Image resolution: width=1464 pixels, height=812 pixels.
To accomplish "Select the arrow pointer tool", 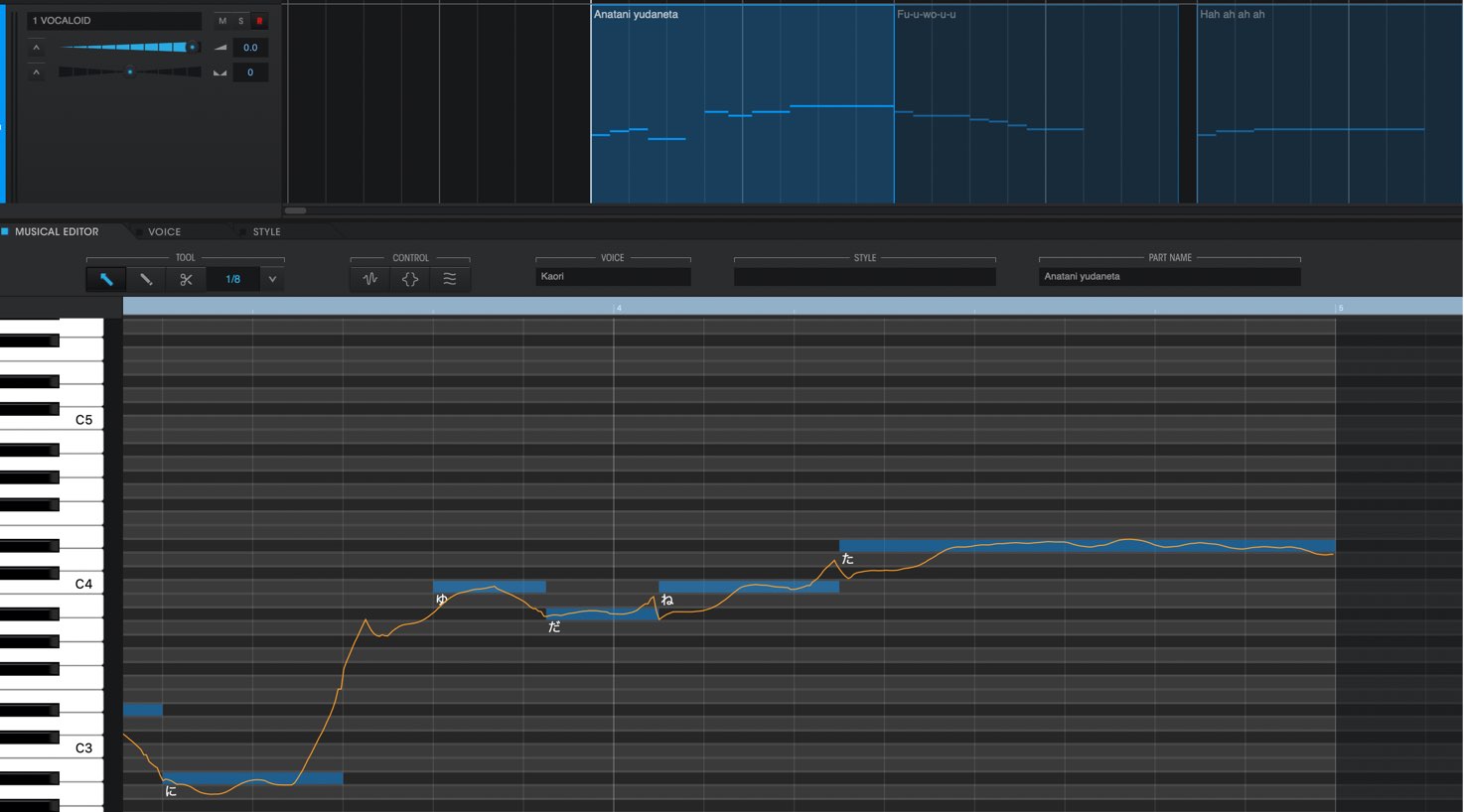I will pyautogui.click(x=105, y=280).
